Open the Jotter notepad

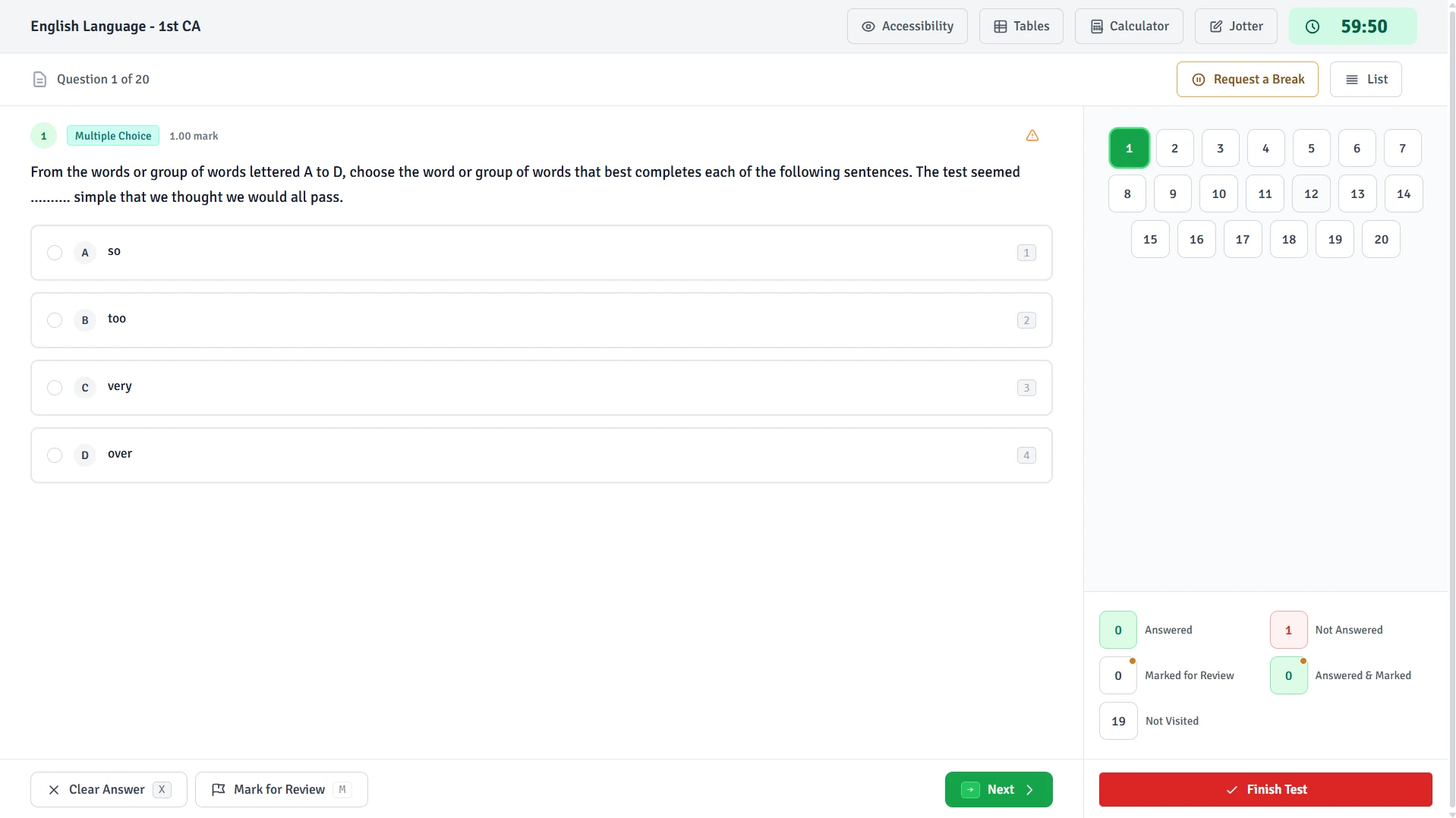click(1236, 27)
